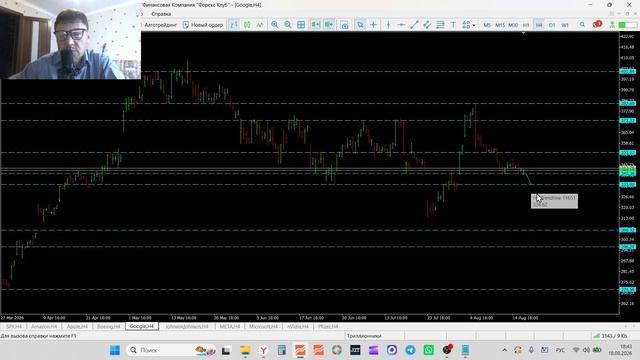Switch chart to candlesticks mode
Image resolution: width=640 pixels, height=360 pixels.
tap(247, 25)
